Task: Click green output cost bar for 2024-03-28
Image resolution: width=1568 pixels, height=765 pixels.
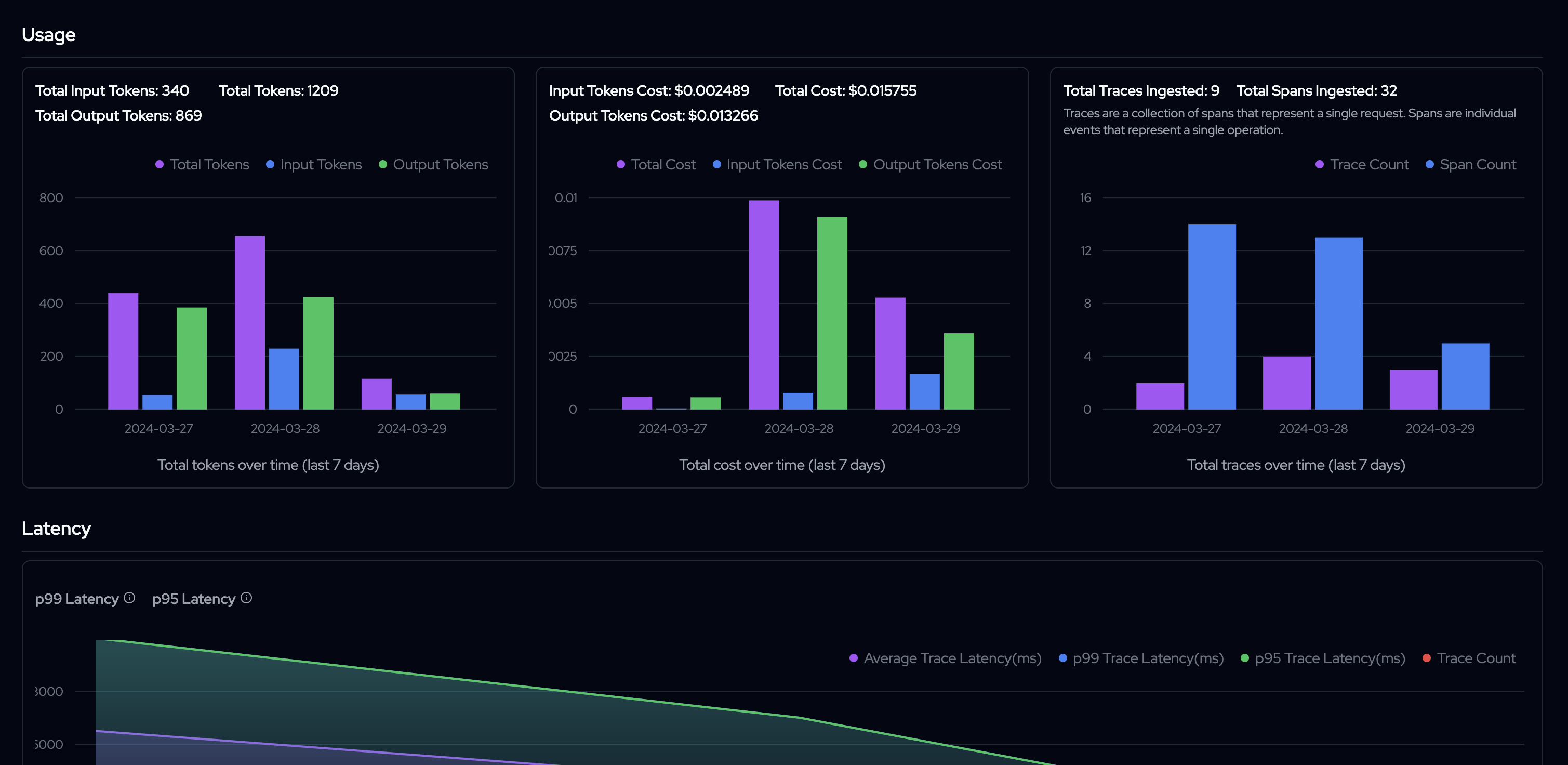Action: [831, 313]
